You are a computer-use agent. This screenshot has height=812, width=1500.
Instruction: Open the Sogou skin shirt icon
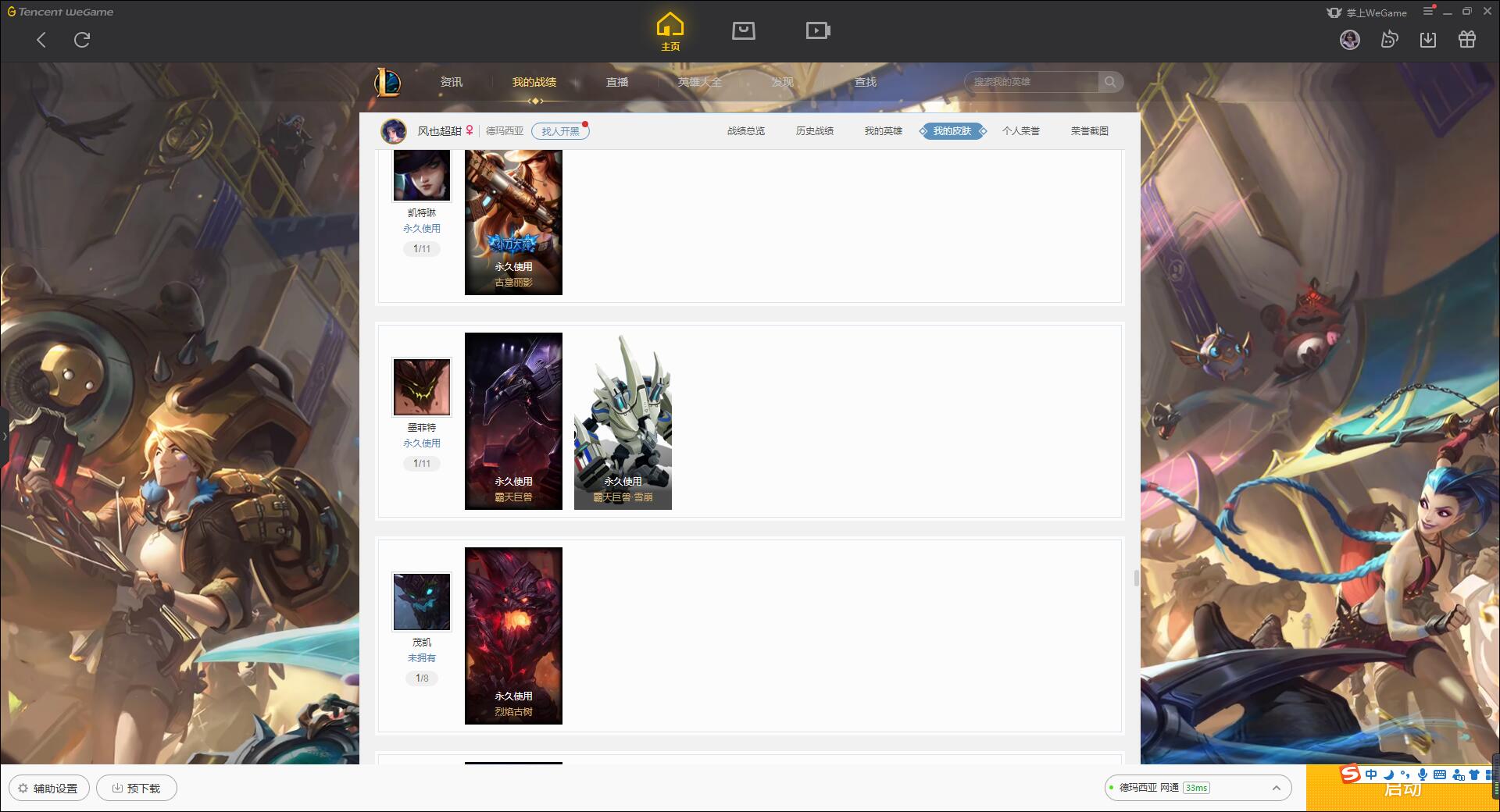tap(1474, 775)
